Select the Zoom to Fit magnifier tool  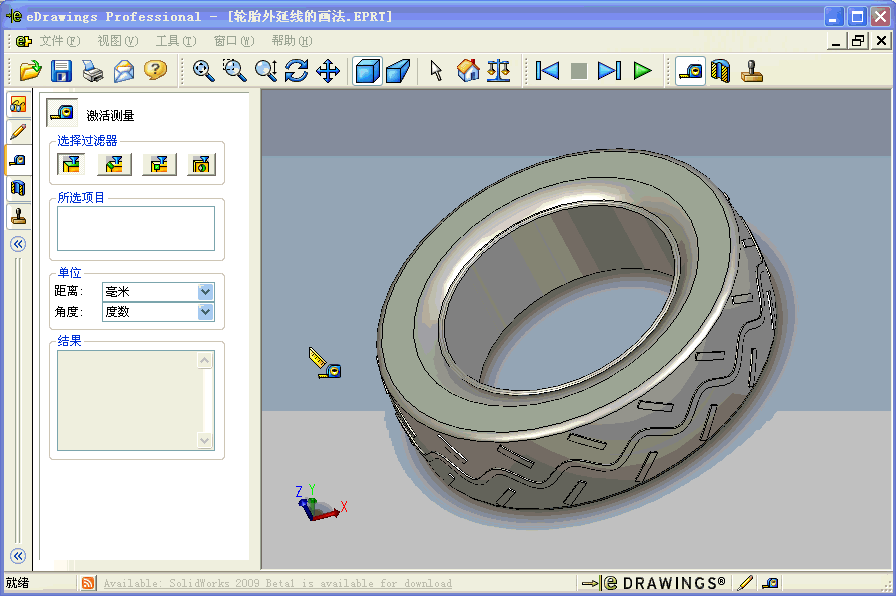(203, 71)
